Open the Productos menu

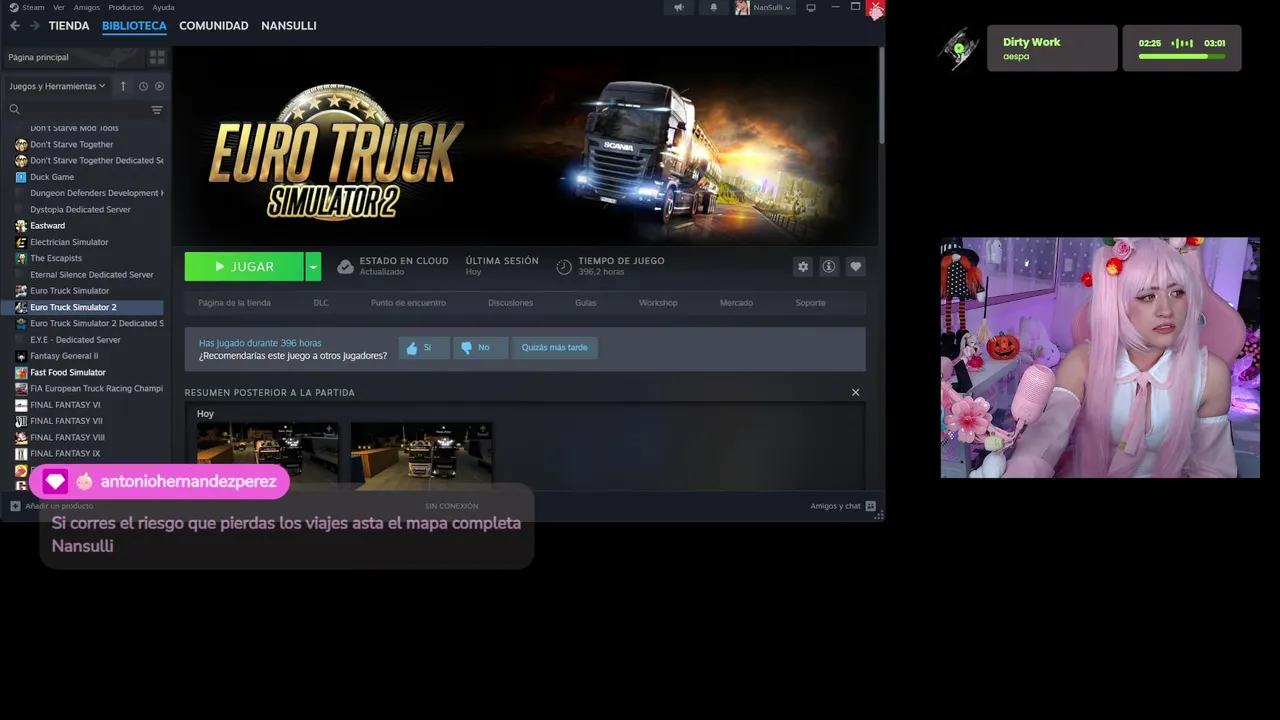pyautogui.click(x=126, y=7)
